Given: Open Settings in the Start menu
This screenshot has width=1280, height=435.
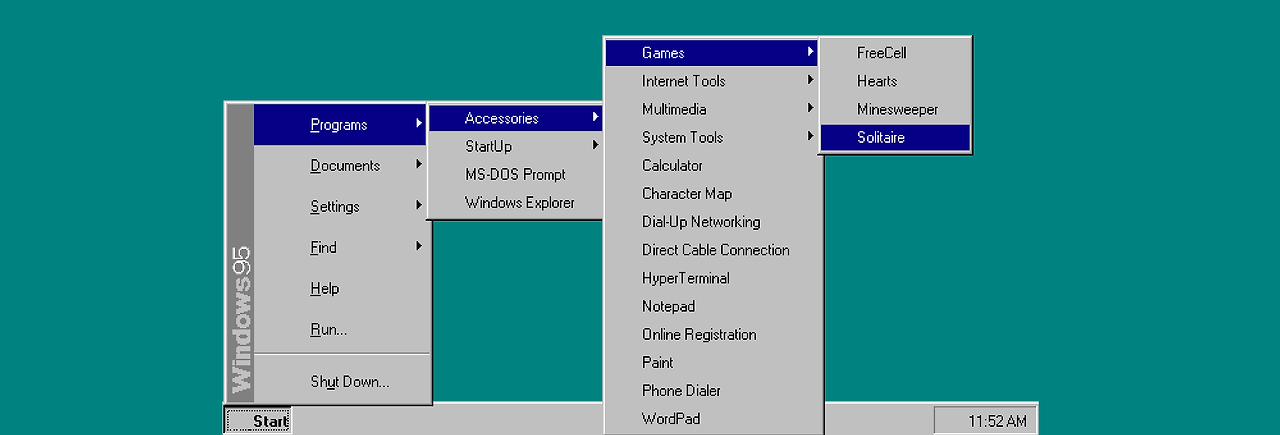Looking at the screenshot, I should (x=341, y=207).
